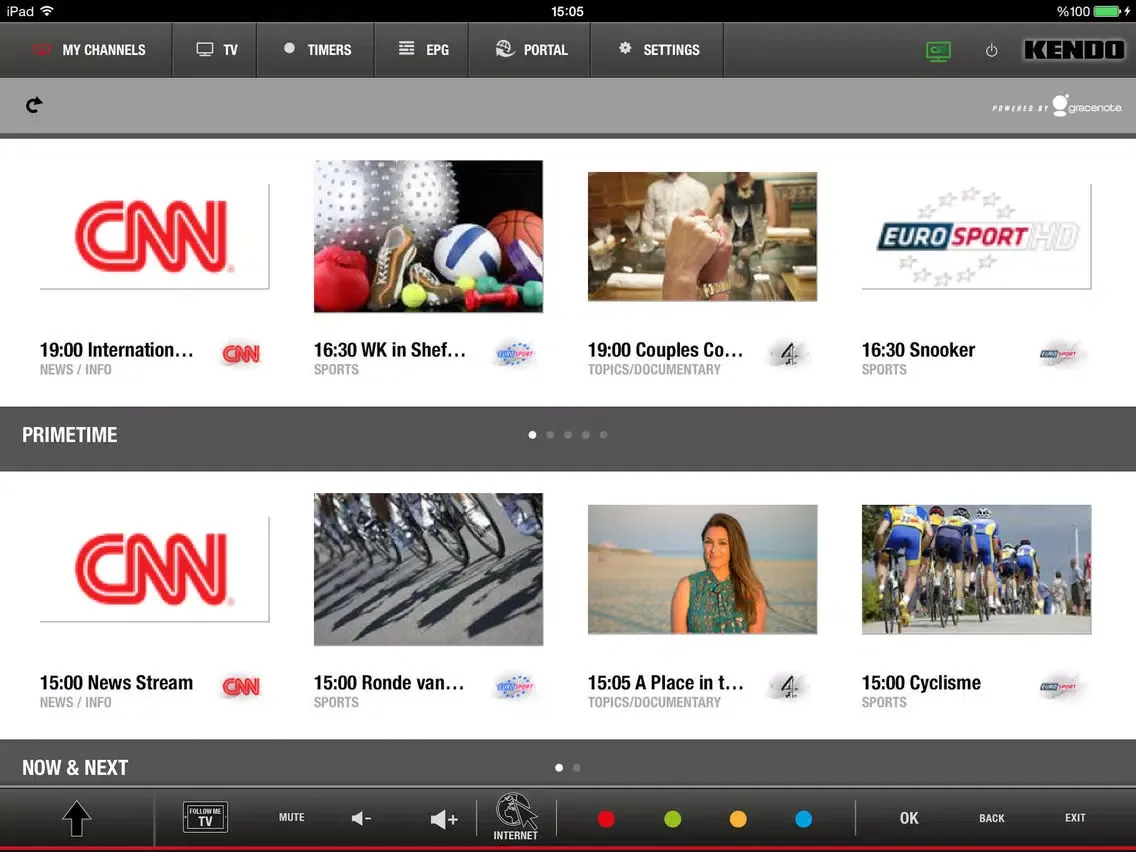
Task: Go to fifth Primetime page dot
Action: coord(604,435)
